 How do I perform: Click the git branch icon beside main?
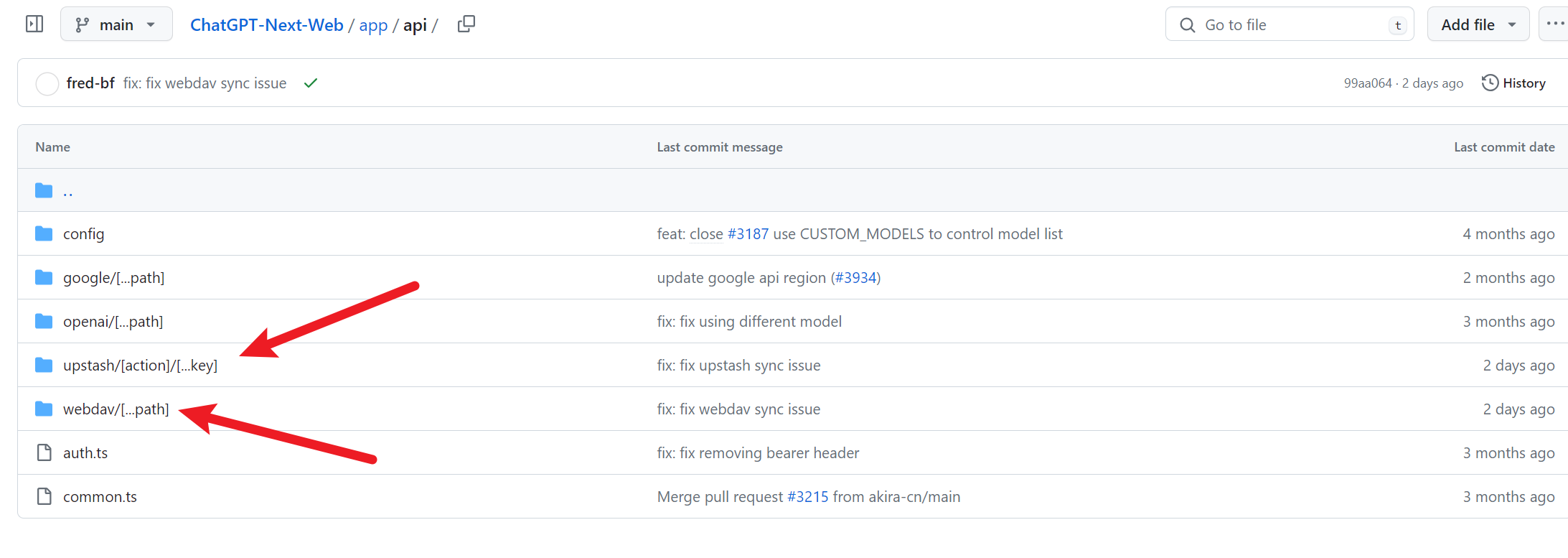(x=82, y=25)
